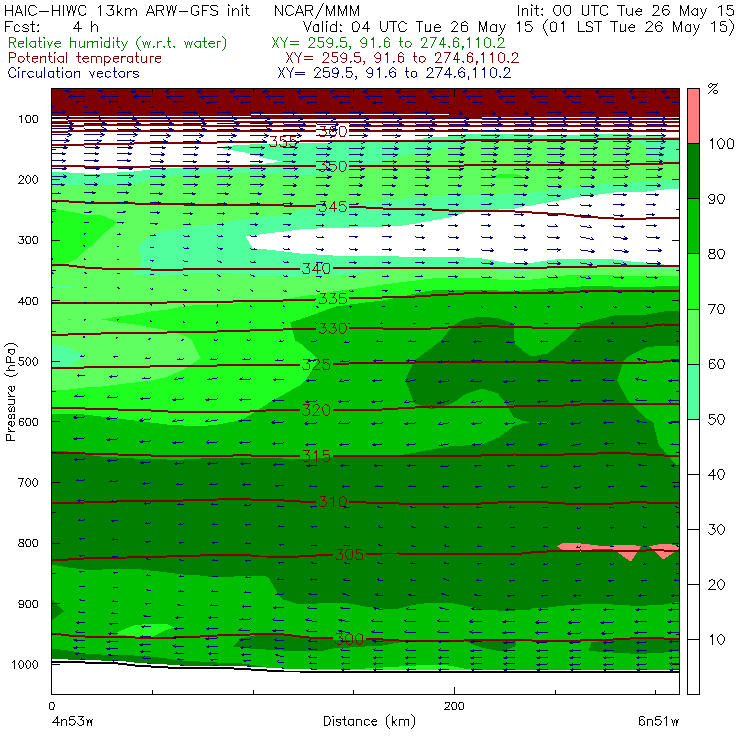Select the blue XY coordinates line
Viewport: 740px width, 740px height.
394,73
